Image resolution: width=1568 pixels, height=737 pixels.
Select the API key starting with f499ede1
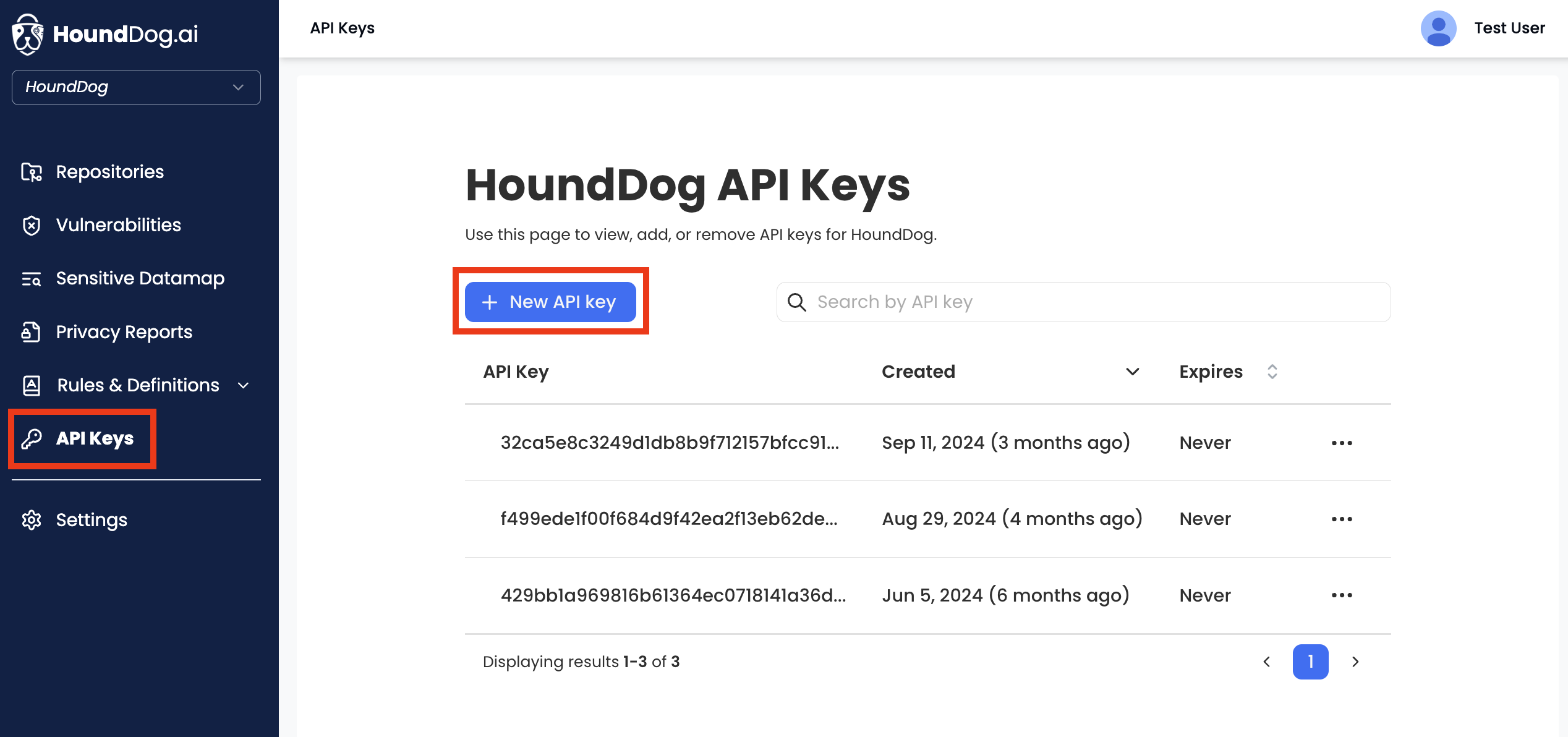point(669,519)
